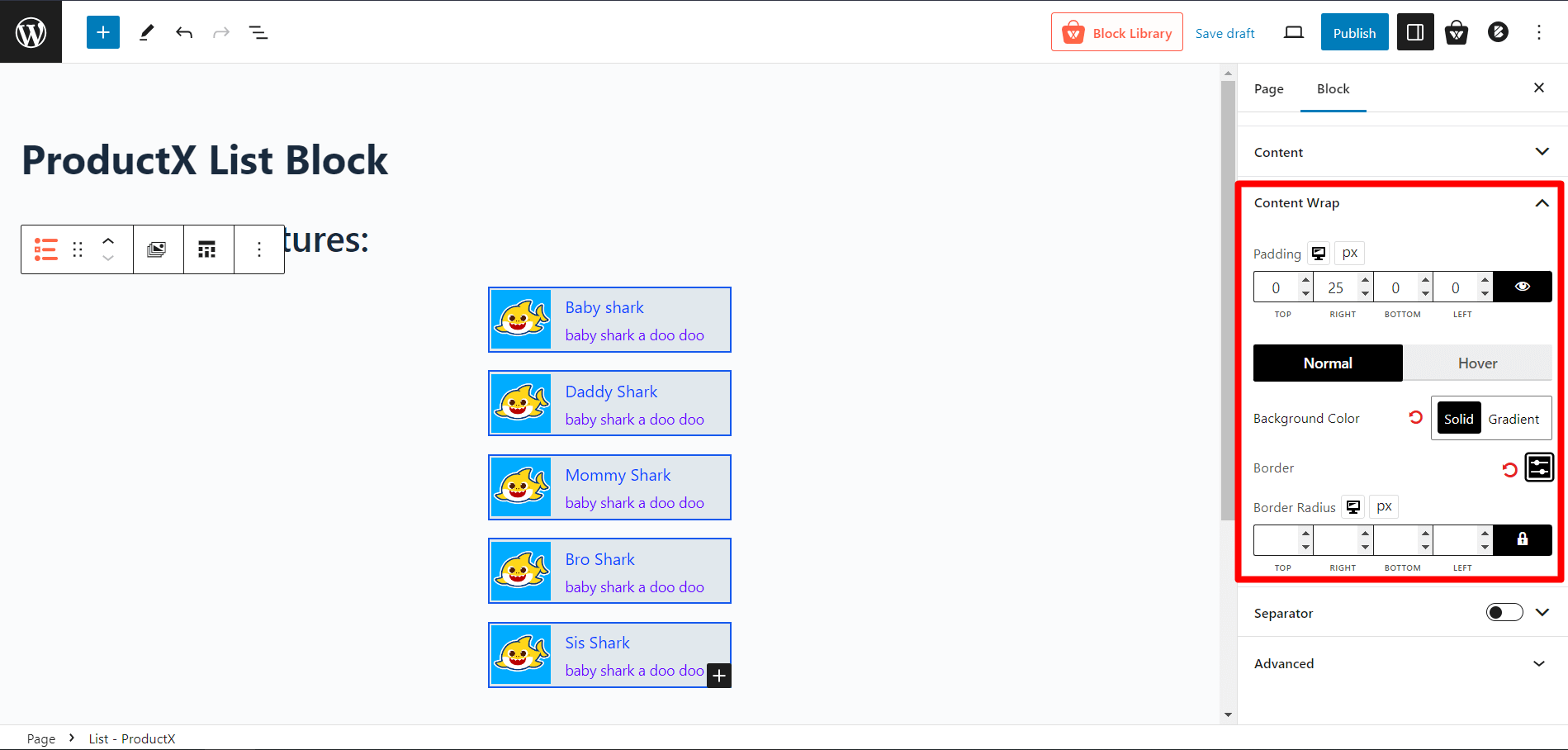Viewport: 1568px width, 750px height.
Task: Click the Baby shark list item title
Action: pyautogui.click(x=604, y=307)
